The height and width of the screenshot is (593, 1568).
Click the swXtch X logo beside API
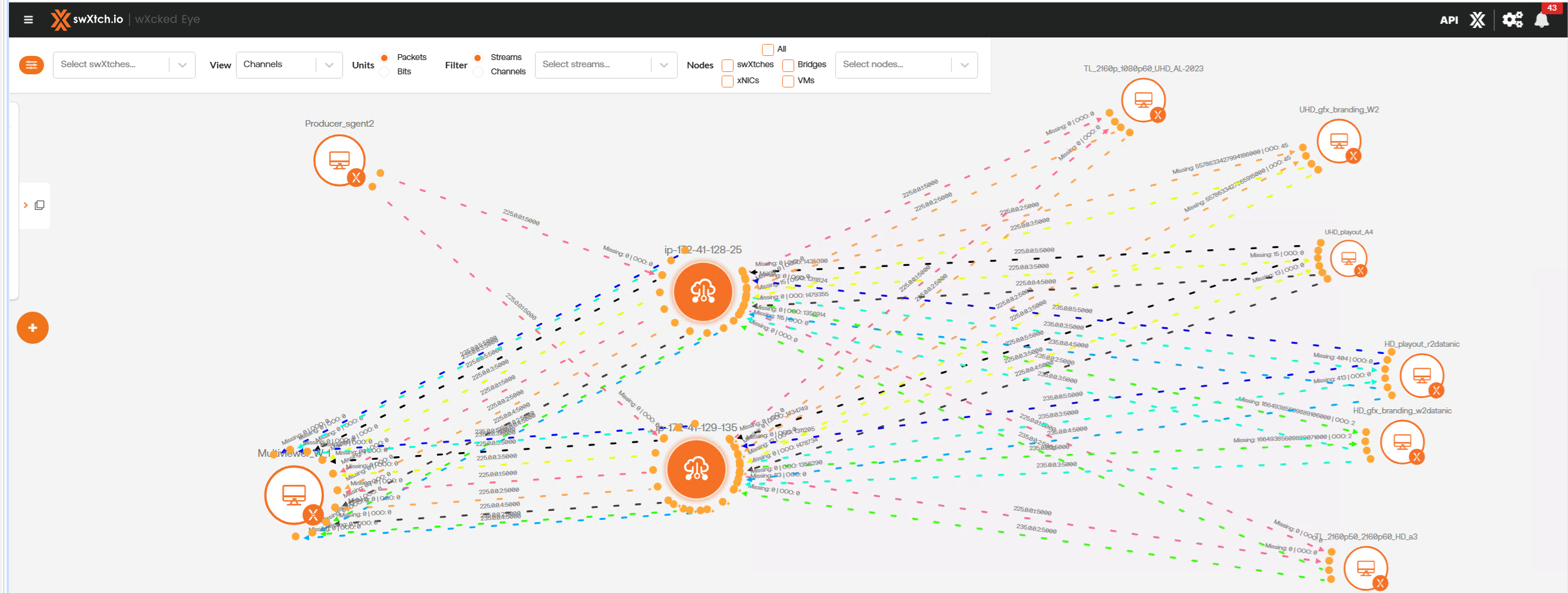click(1477, 20)
